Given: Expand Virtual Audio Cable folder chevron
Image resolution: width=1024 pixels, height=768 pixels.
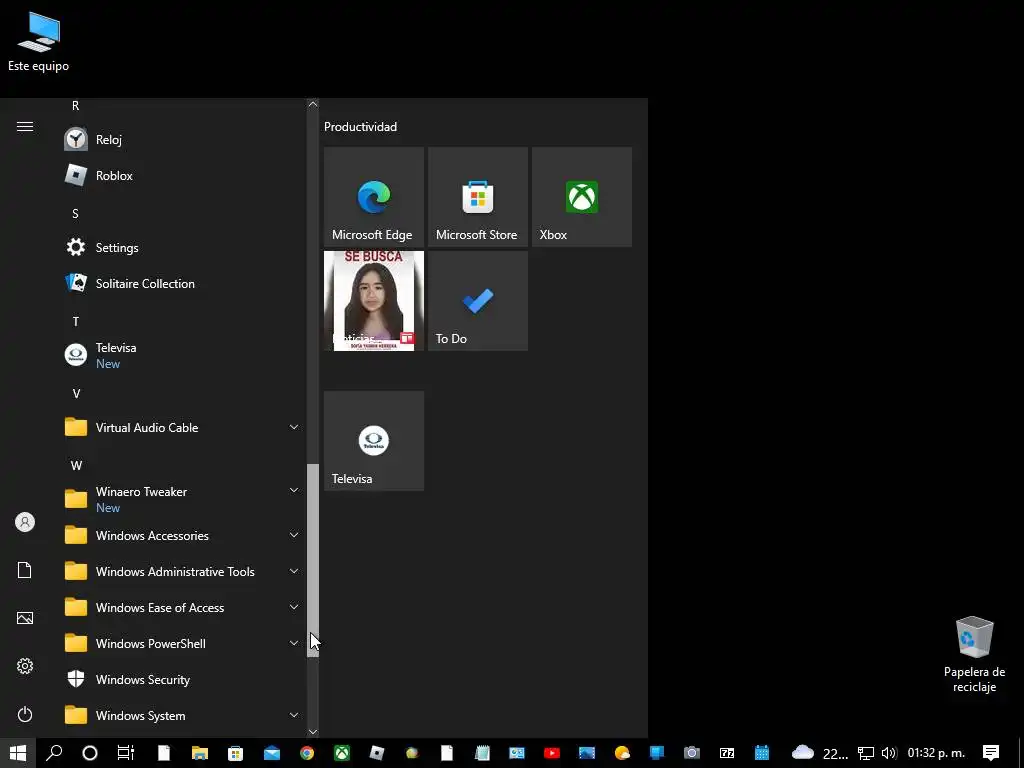Looking at the screenshot, I should click(x=294, y=427).
